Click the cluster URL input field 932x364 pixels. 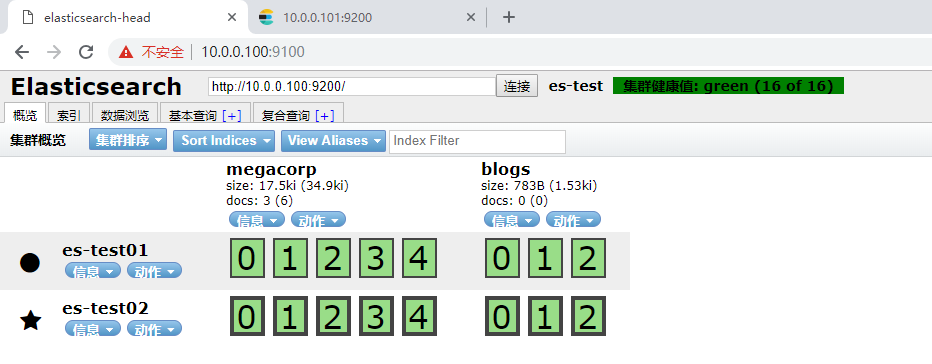click(352, 86)
